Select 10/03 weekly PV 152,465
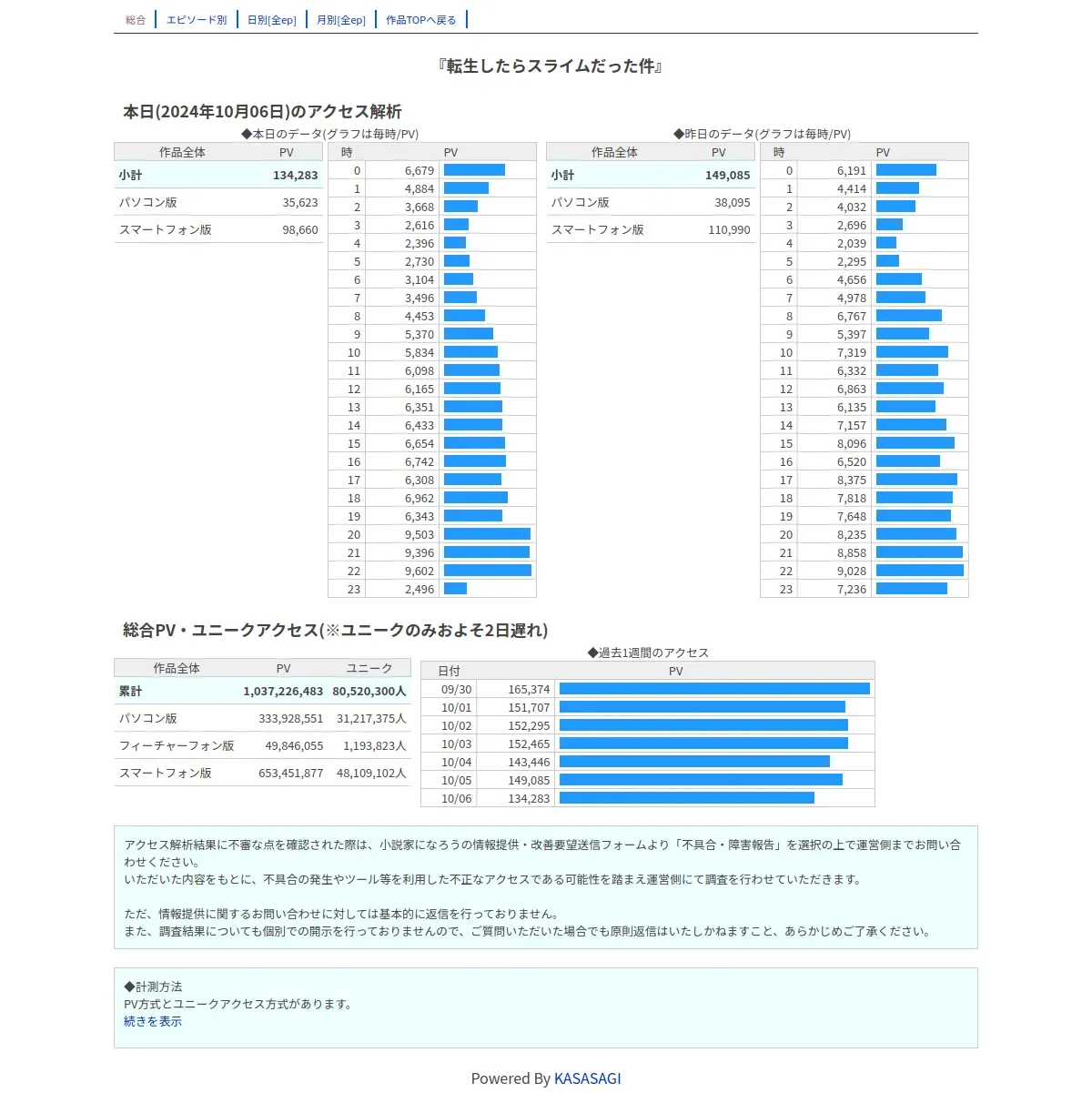The width and height of the screenshot is (1092, 1093). [x=529, y=744]
